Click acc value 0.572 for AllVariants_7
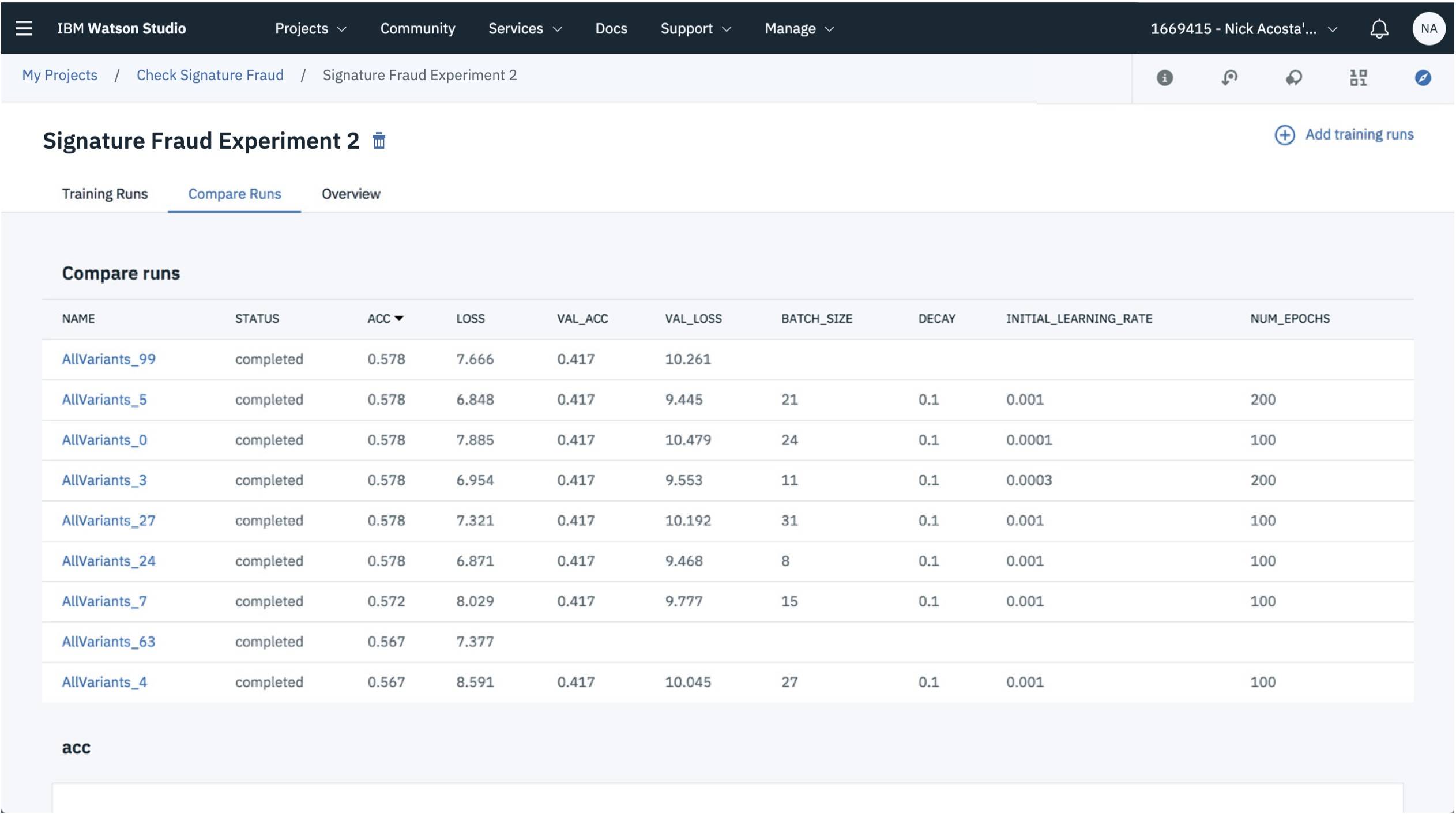Screen dimensions: 1456x814 (386, 601)
